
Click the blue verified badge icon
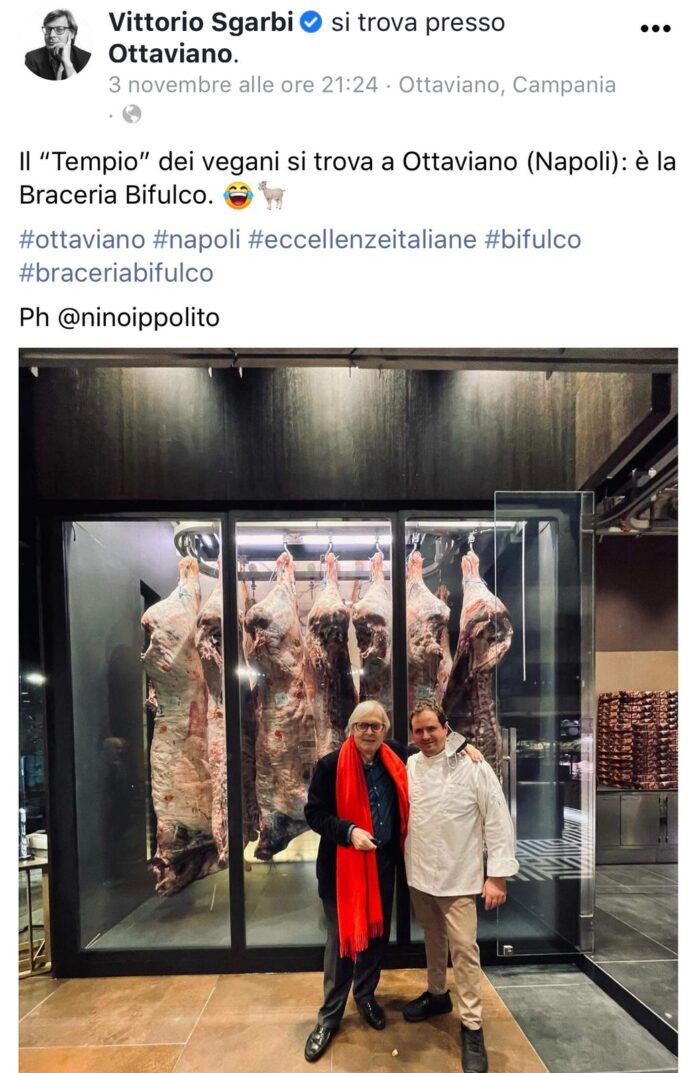pyautogui.click(x=311, y=23)
